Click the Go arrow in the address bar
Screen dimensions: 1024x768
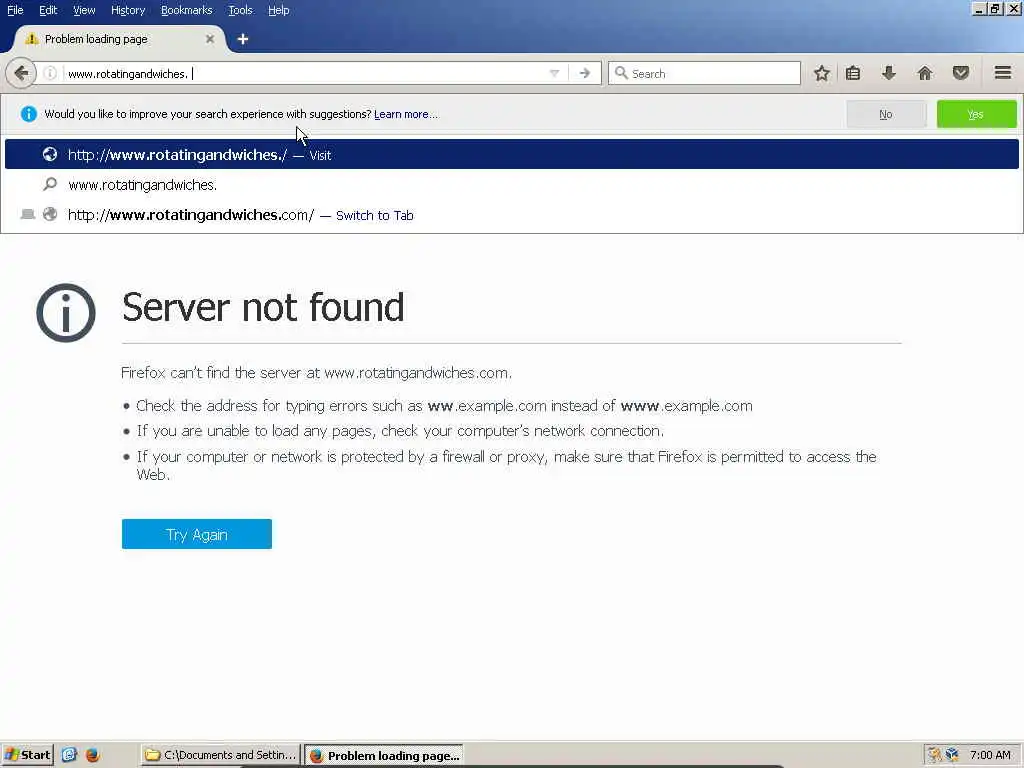coord(584,73)
